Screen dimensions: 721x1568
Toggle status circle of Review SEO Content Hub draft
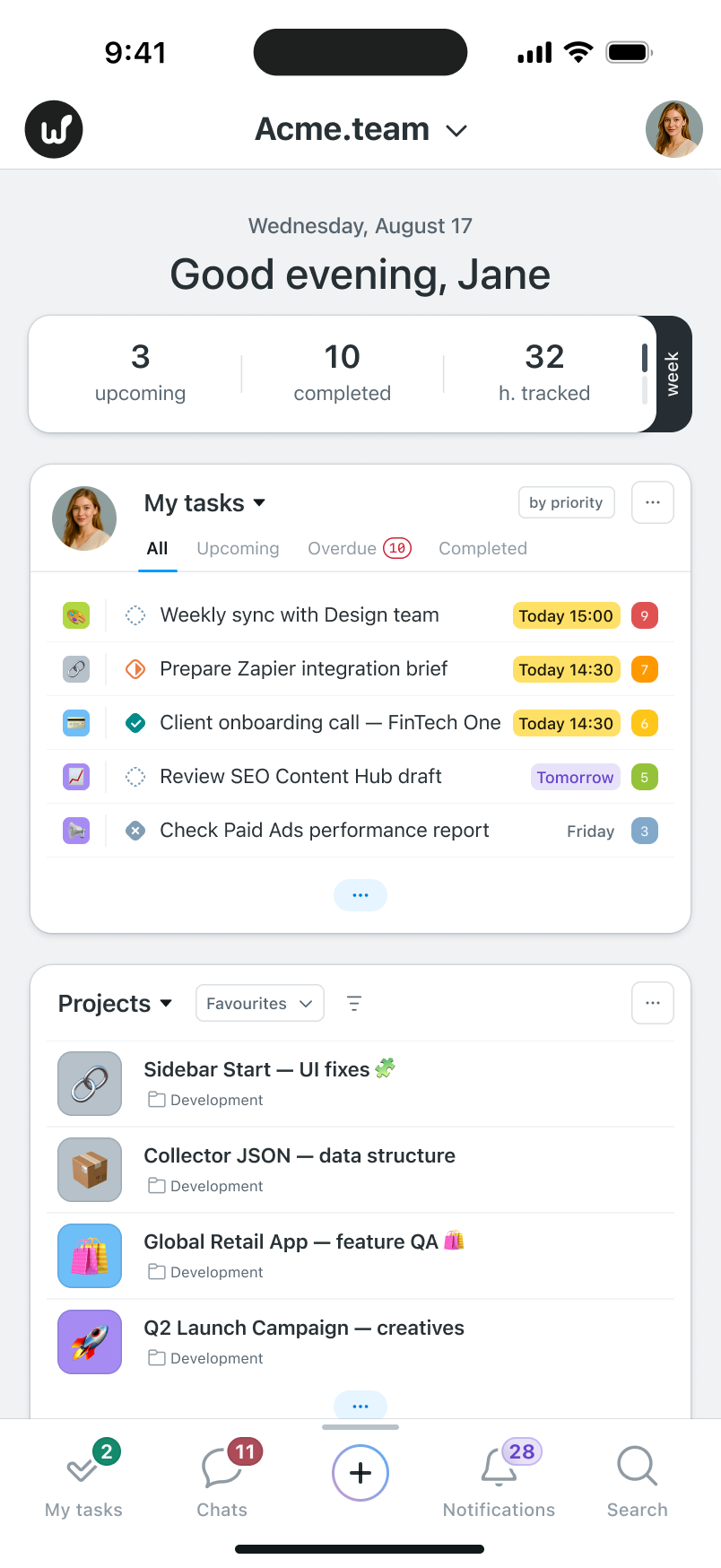tap(135, 777)
